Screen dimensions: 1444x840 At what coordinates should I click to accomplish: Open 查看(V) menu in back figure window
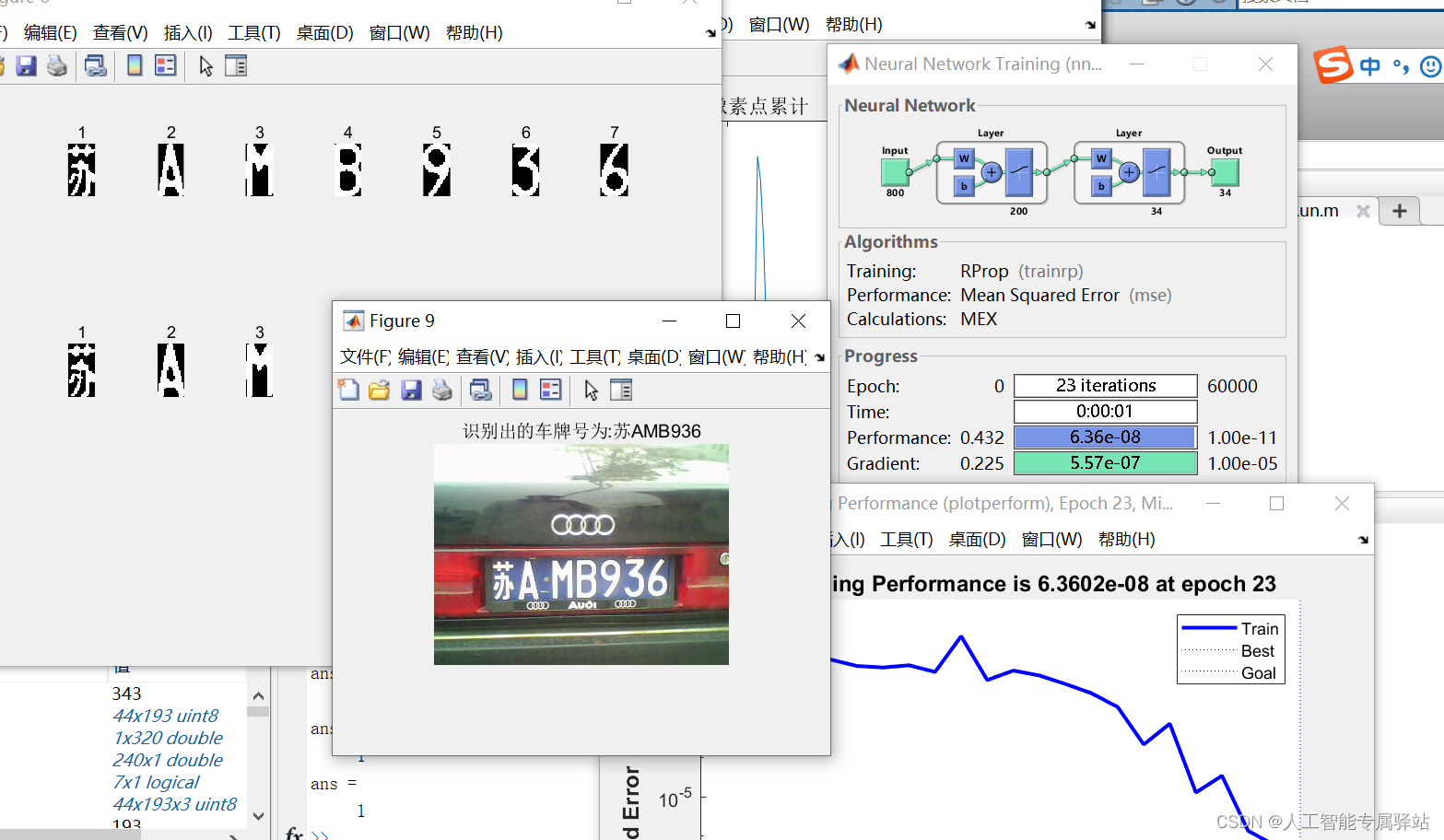(121, 32)
